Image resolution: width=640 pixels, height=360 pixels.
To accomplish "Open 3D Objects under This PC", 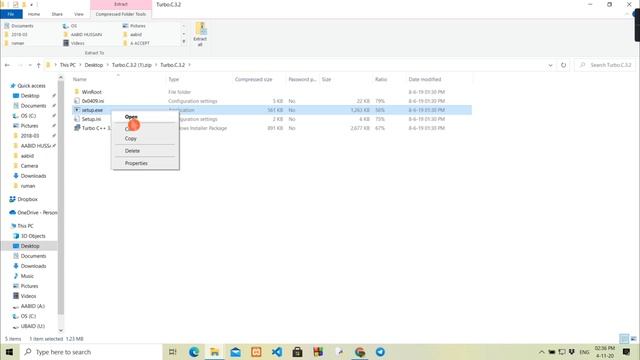I will point(33,236).
